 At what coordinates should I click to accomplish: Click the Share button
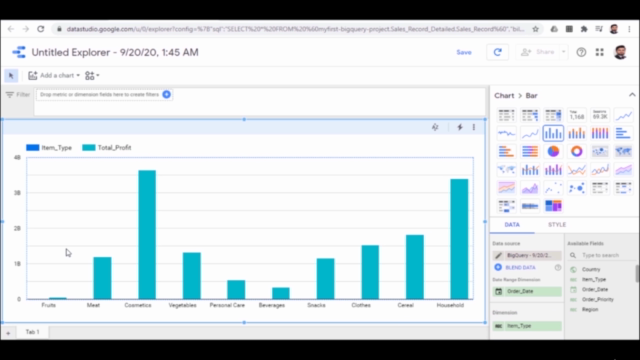539,52
